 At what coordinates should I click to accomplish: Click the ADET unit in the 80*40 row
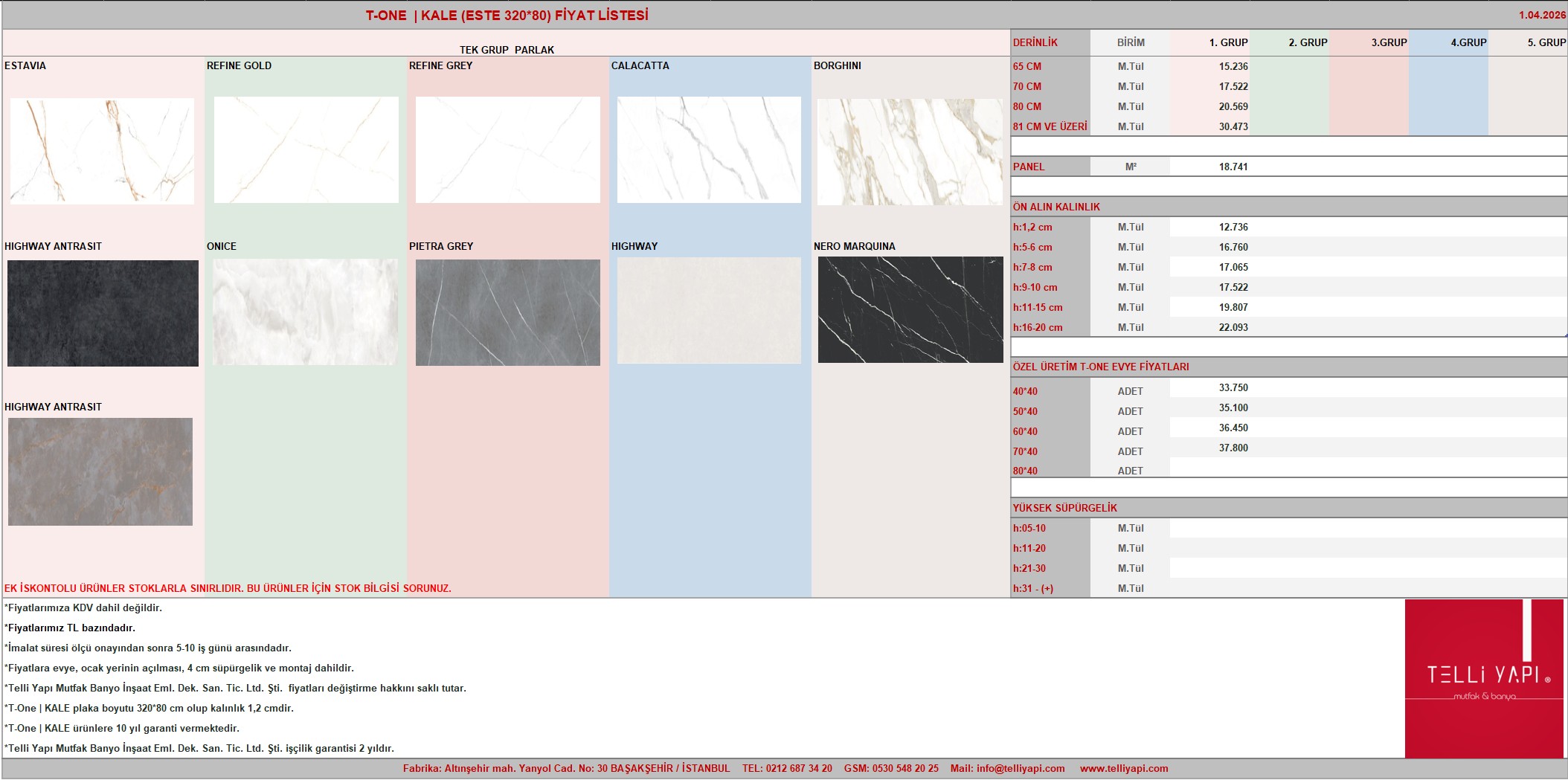click(1130, 471)
